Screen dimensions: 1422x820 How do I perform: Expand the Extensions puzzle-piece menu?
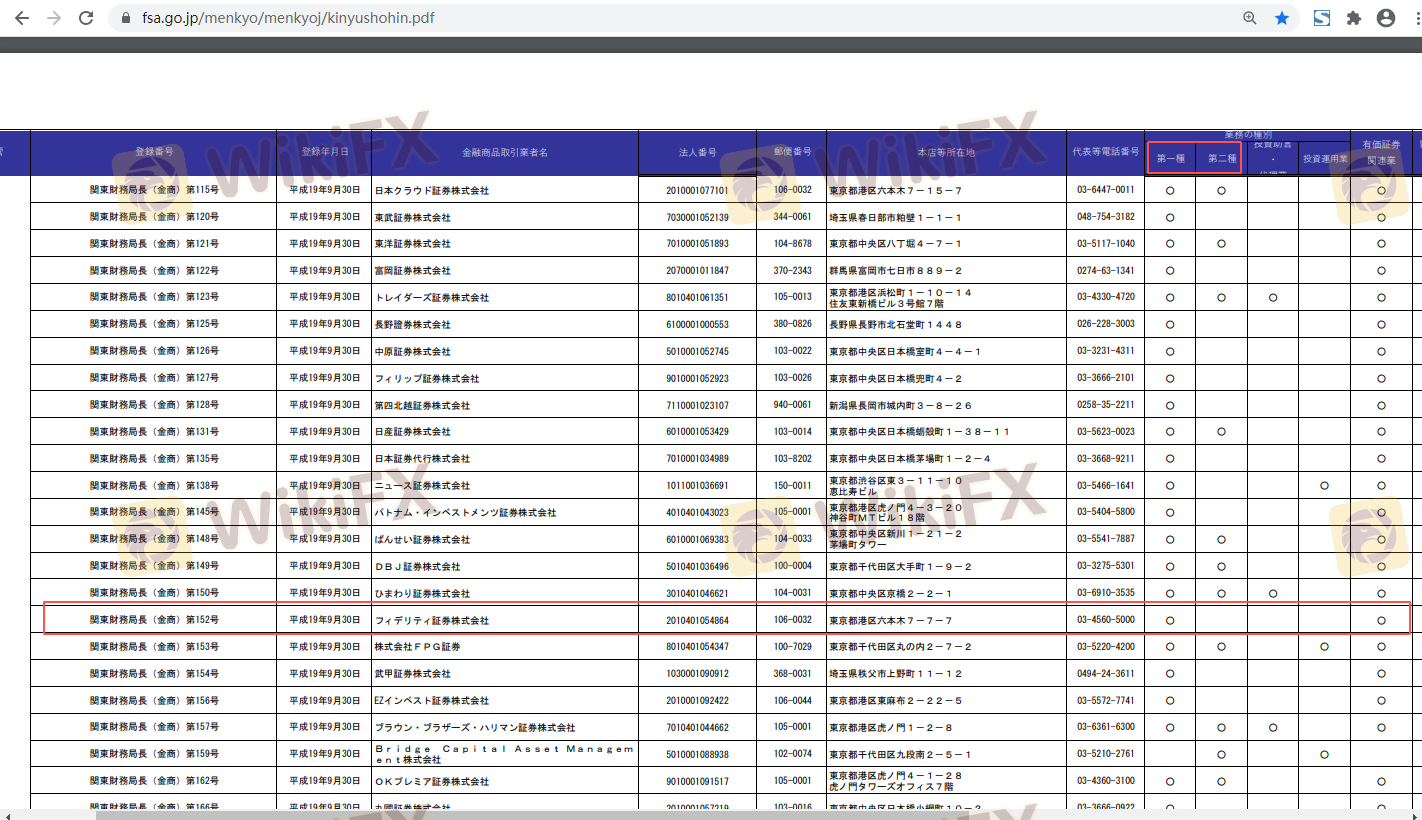pos(1354,18)
